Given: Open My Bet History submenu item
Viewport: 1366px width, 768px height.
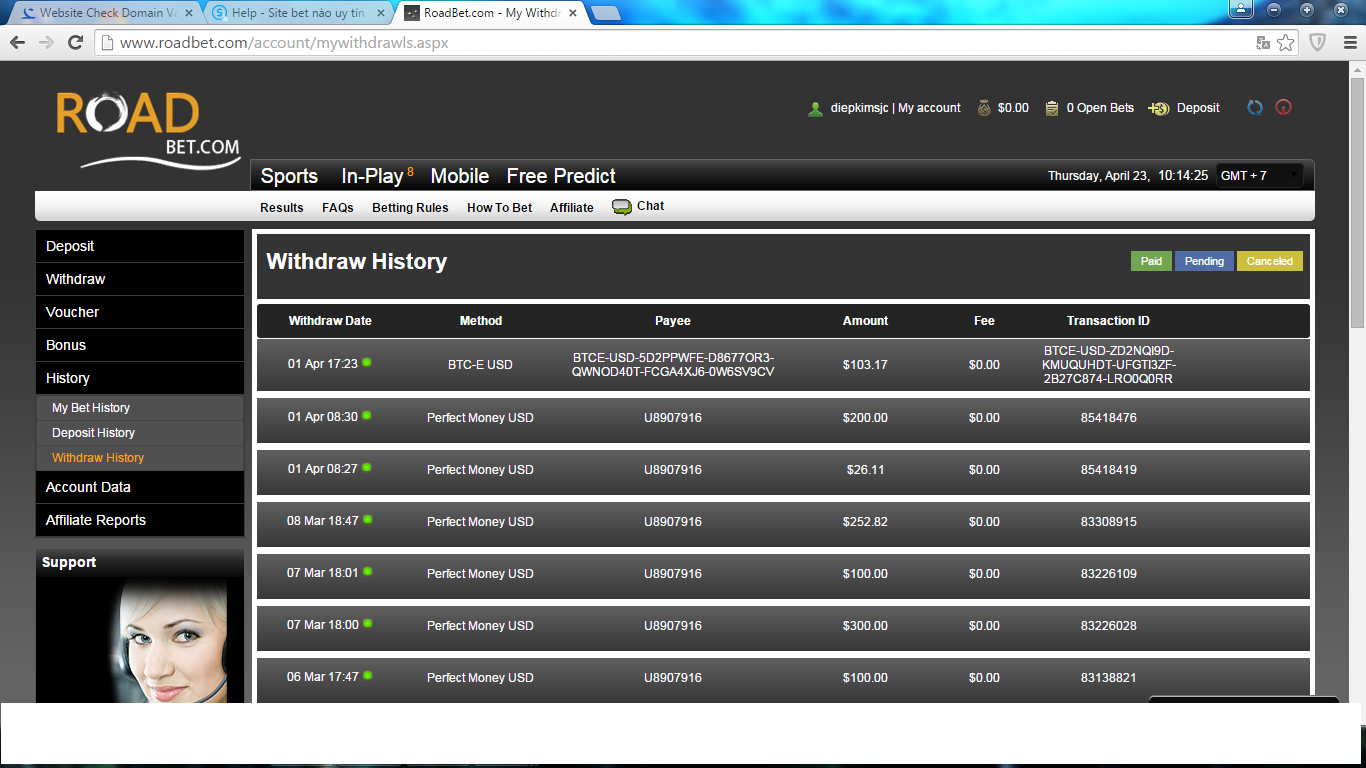Looking at the screenshot, I should (x=140, y=408).
